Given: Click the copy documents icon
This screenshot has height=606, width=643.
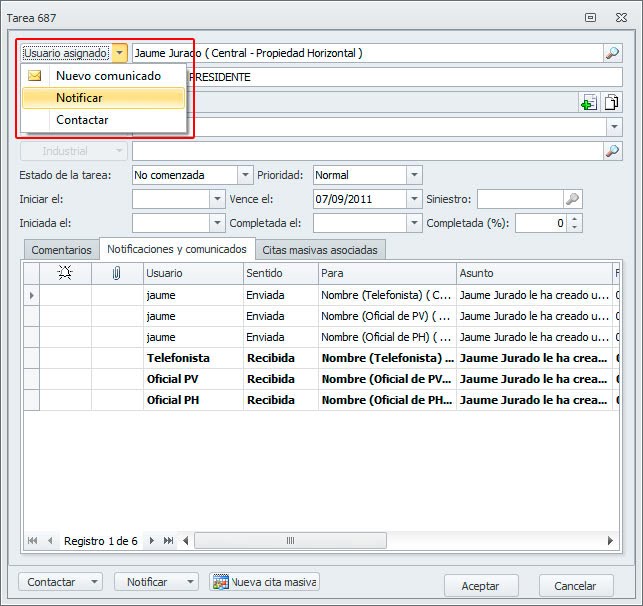Looking at the screenshot, I should 611,102.
